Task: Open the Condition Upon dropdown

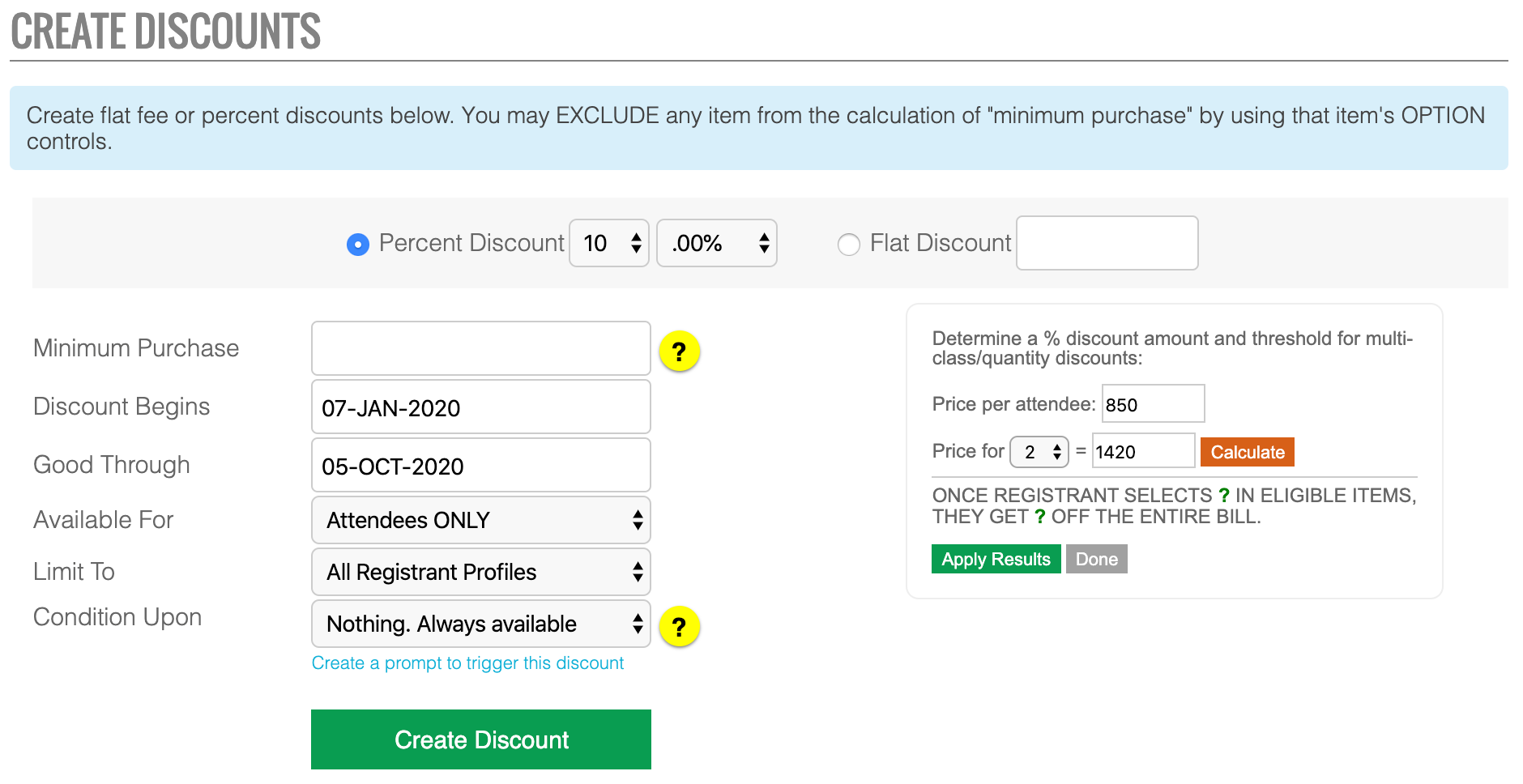Action: [x=481, y=624]
